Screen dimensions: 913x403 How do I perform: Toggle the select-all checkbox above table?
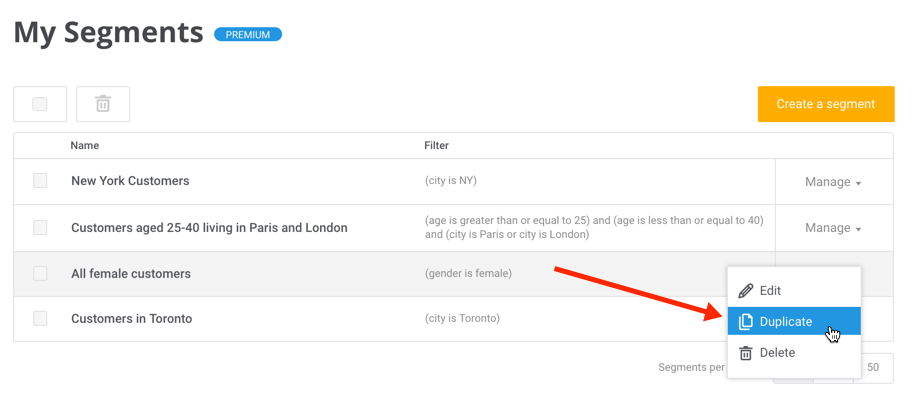click(40, 104)
